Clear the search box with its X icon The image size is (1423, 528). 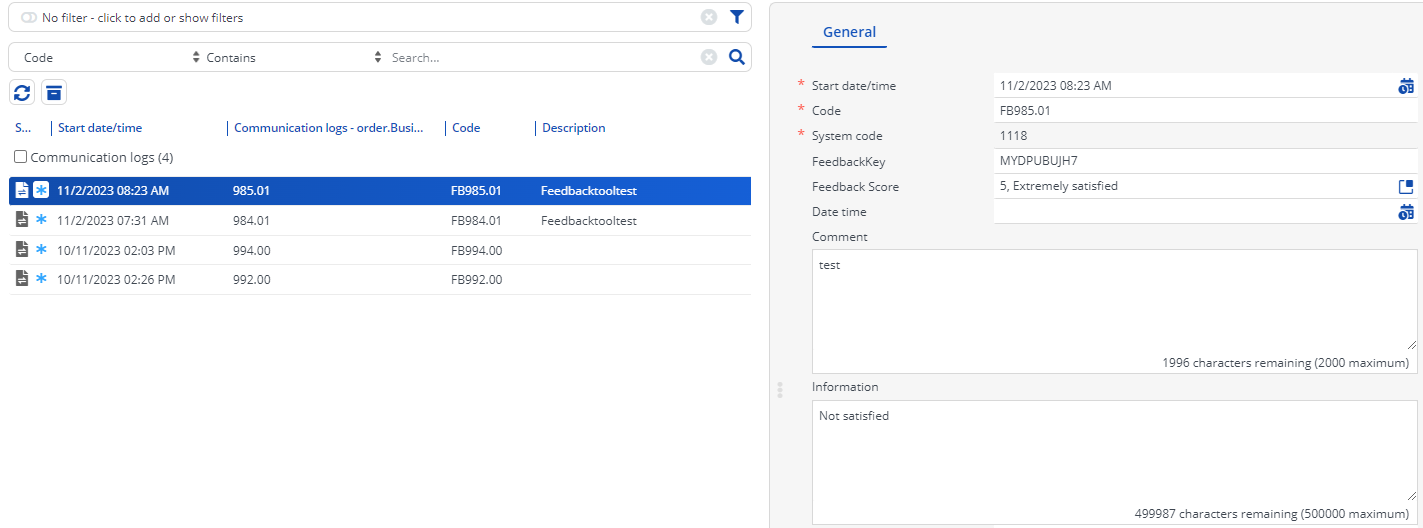(x=708, y=57)
